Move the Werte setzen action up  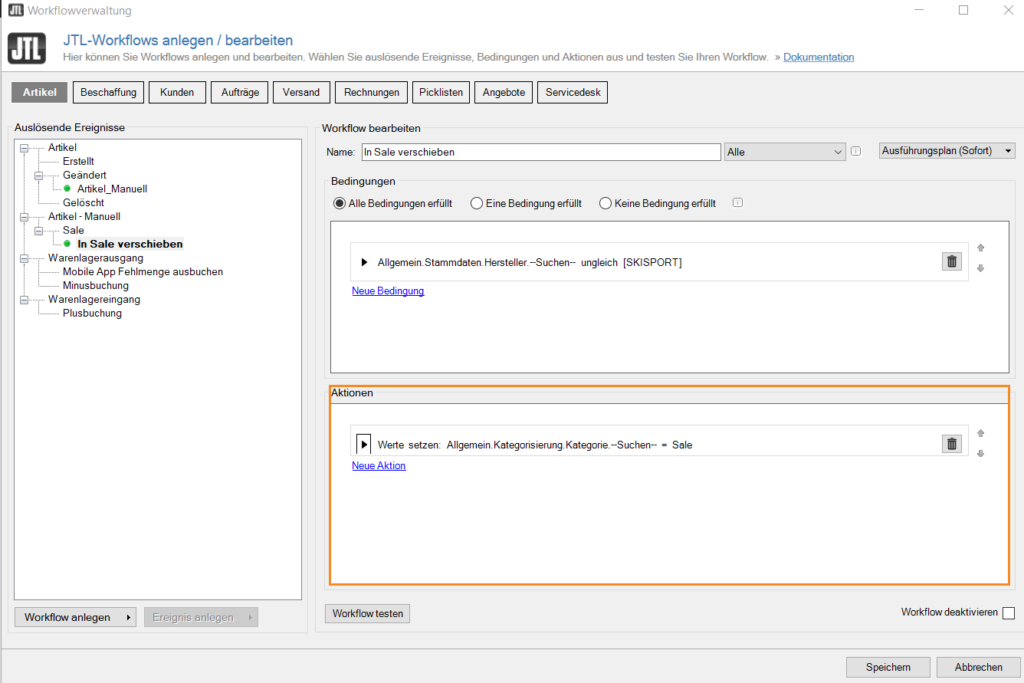click(981, 433)
